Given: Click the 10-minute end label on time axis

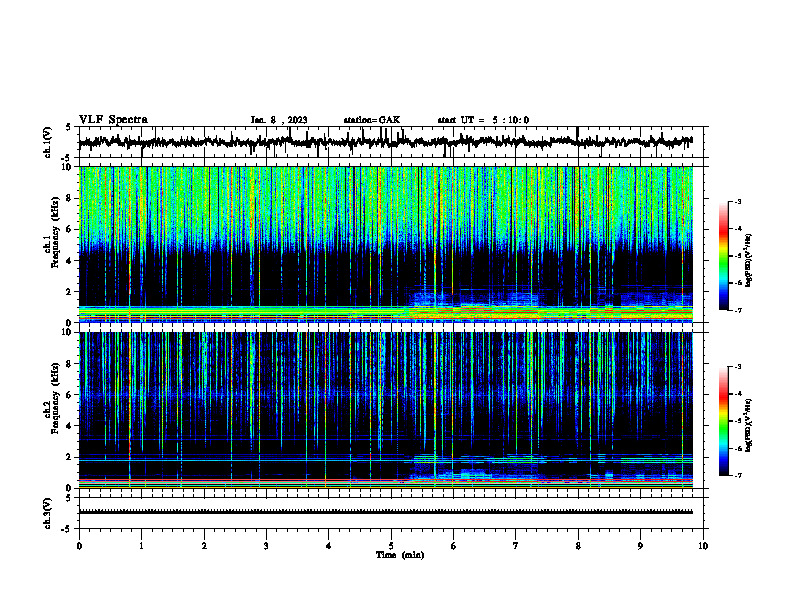Looking at the screenshot, I should [x=703, y=546].
